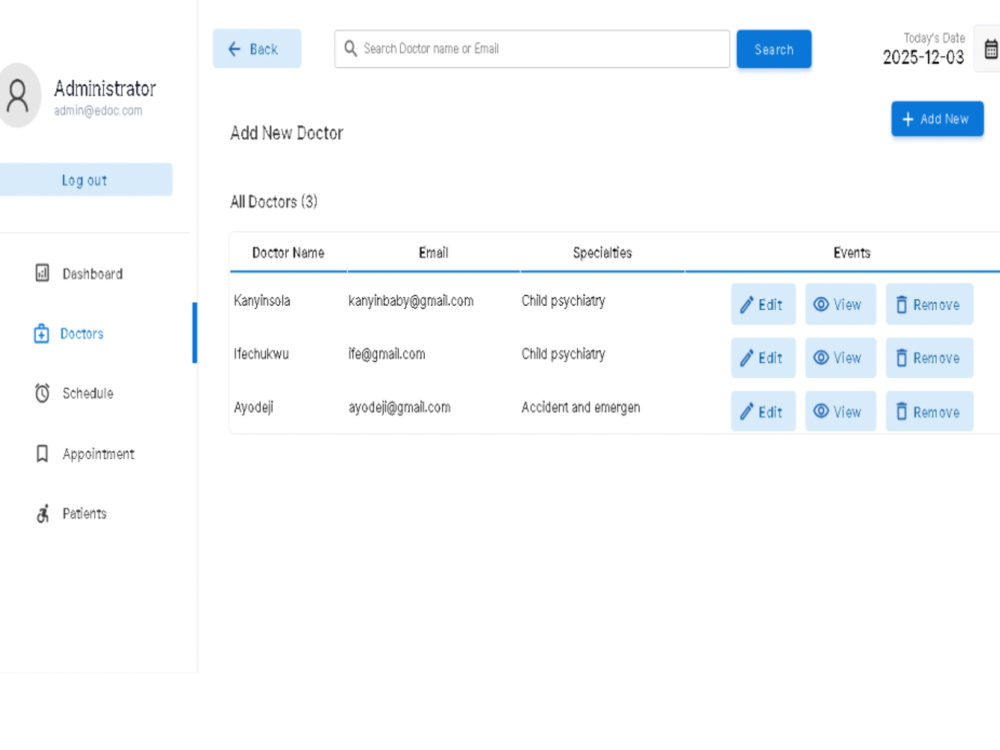This screenshot has height=750, width=1000.
Task: Click the Add New Doctor heading
Action: [x=287, y=133]
